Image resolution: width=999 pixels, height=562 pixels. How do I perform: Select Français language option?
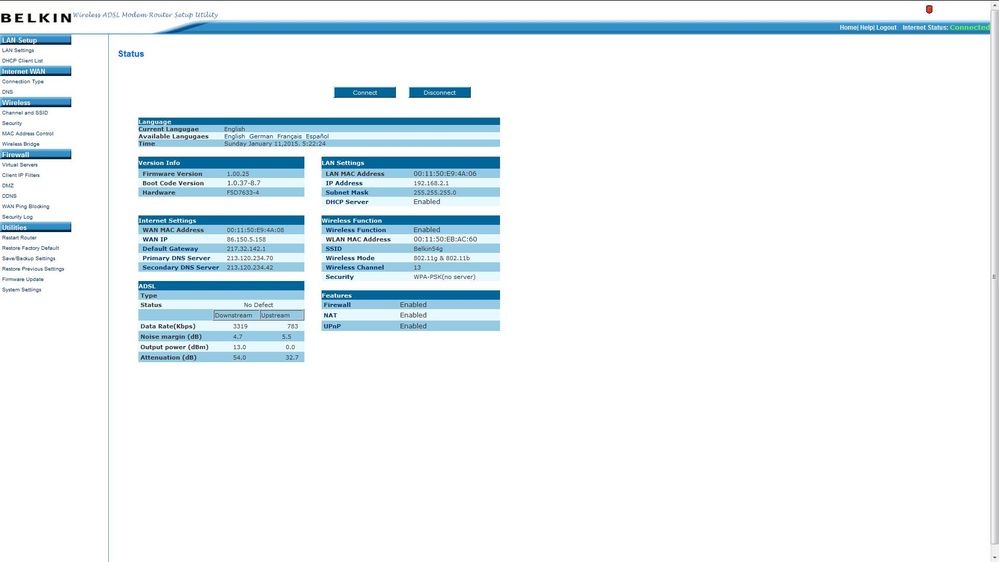[289, 136]
